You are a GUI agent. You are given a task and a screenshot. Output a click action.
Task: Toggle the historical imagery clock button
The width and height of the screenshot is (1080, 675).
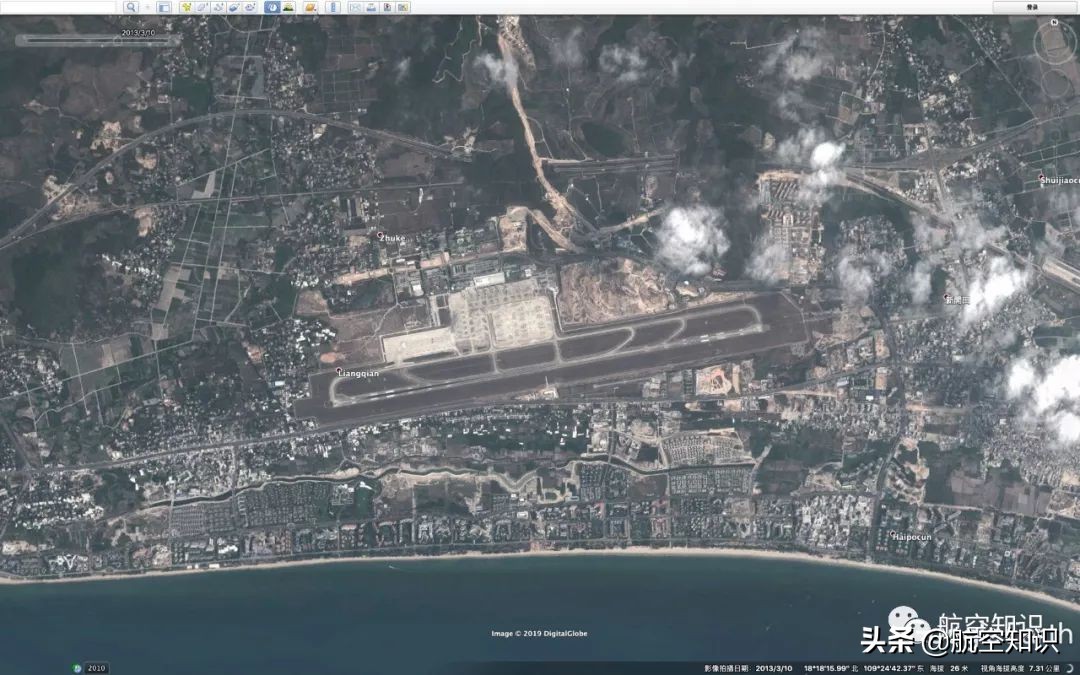pyautogui.click(x=273, y=7)
